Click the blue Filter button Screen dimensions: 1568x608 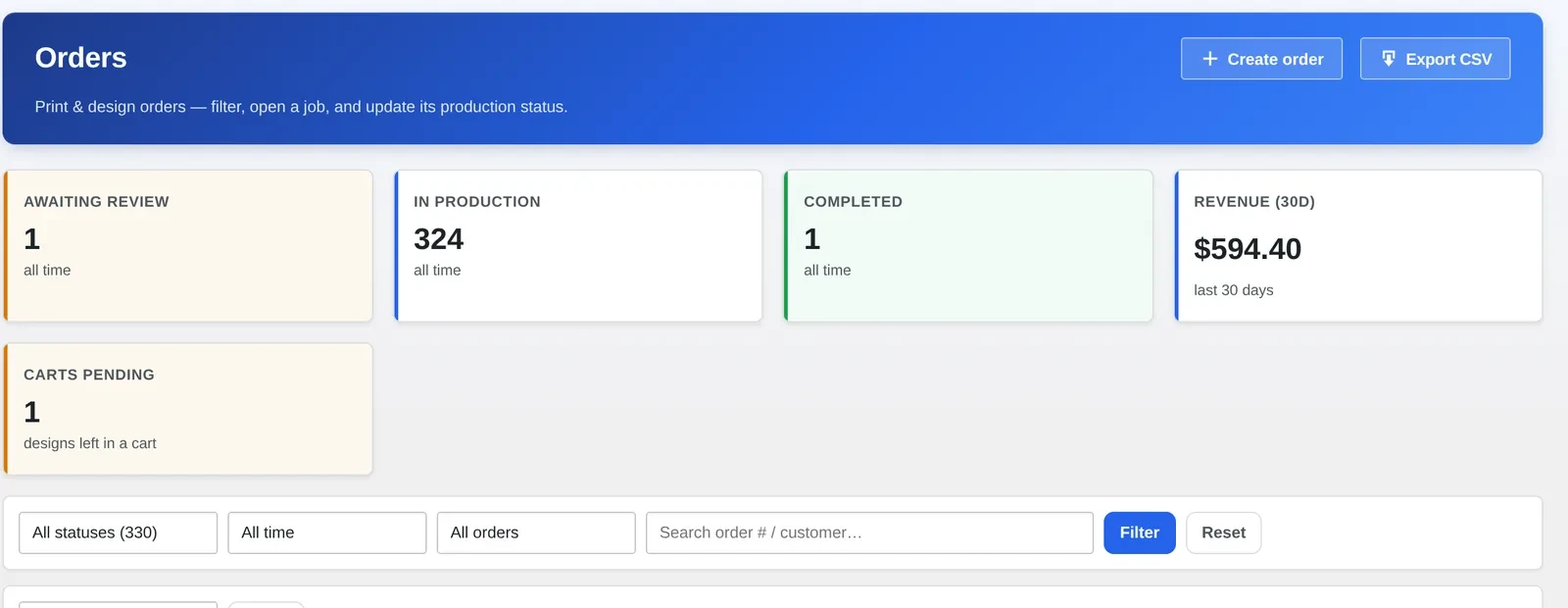1139,532
